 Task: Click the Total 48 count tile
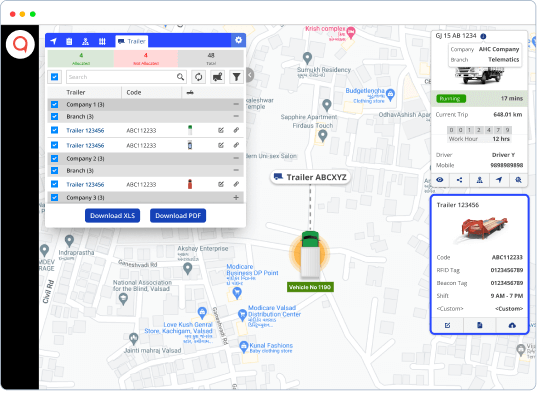pos(211,59)
